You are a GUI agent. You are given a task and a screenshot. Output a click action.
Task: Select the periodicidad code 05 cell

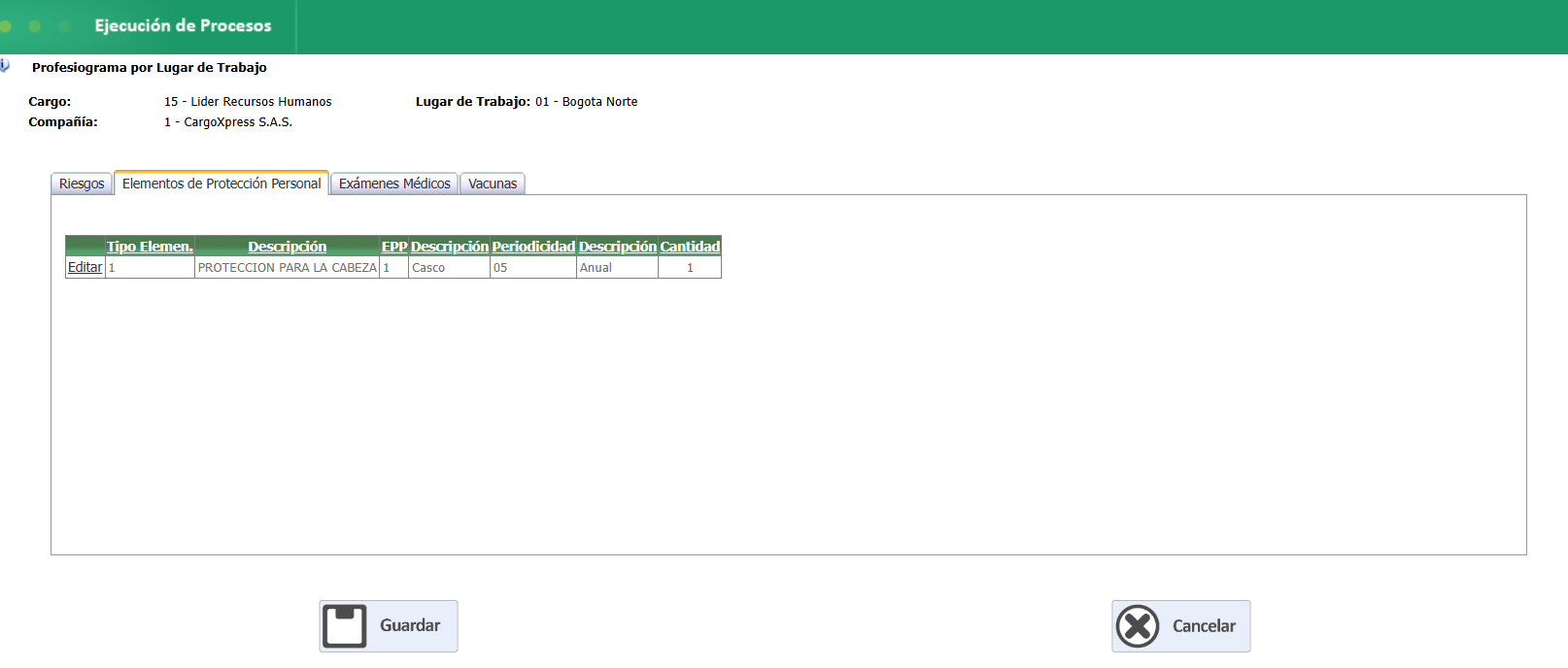533,268
